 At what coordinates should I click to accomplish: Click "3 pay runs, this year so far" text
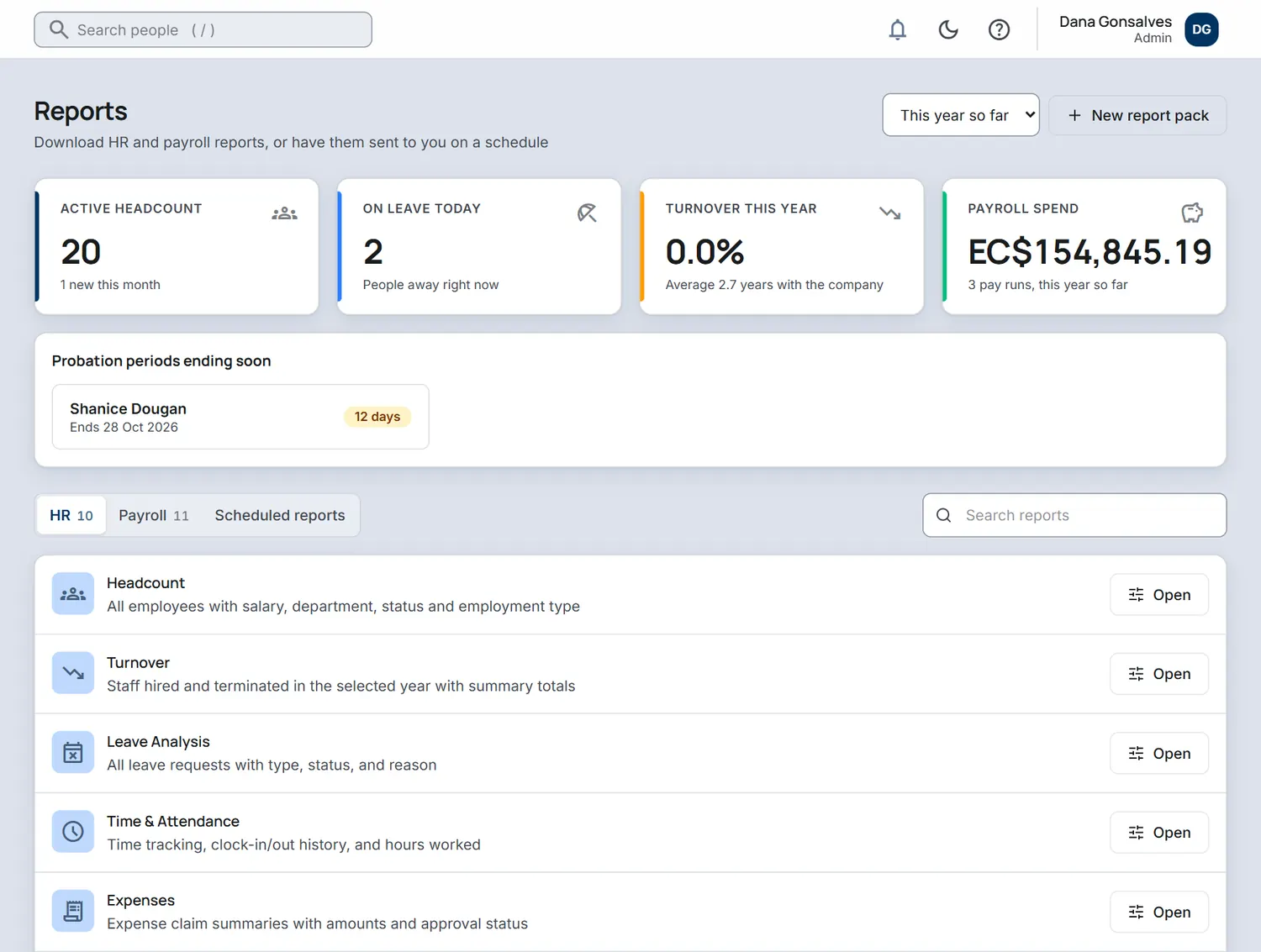pos(1047,285)
